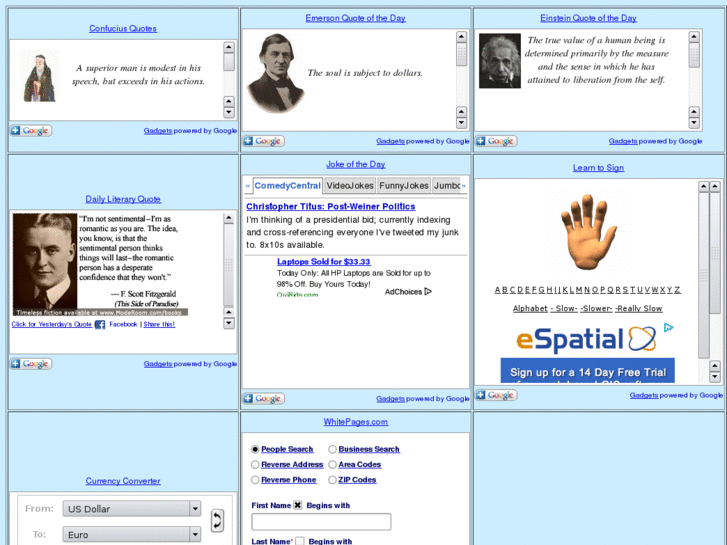Click the scroll up arrow in the Confucius gadget
The height and width of the screenshot is (545, 727).
tap(229, 47)
